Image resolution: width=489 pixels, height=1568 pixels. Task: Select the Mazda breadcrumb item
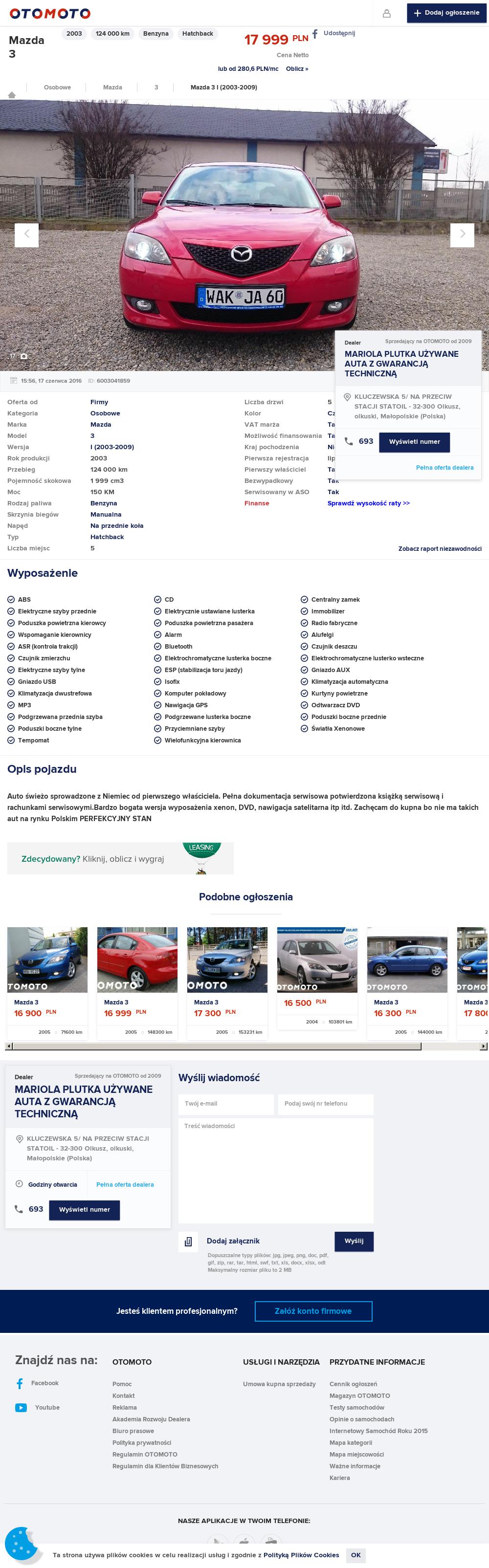pos(112,87)
